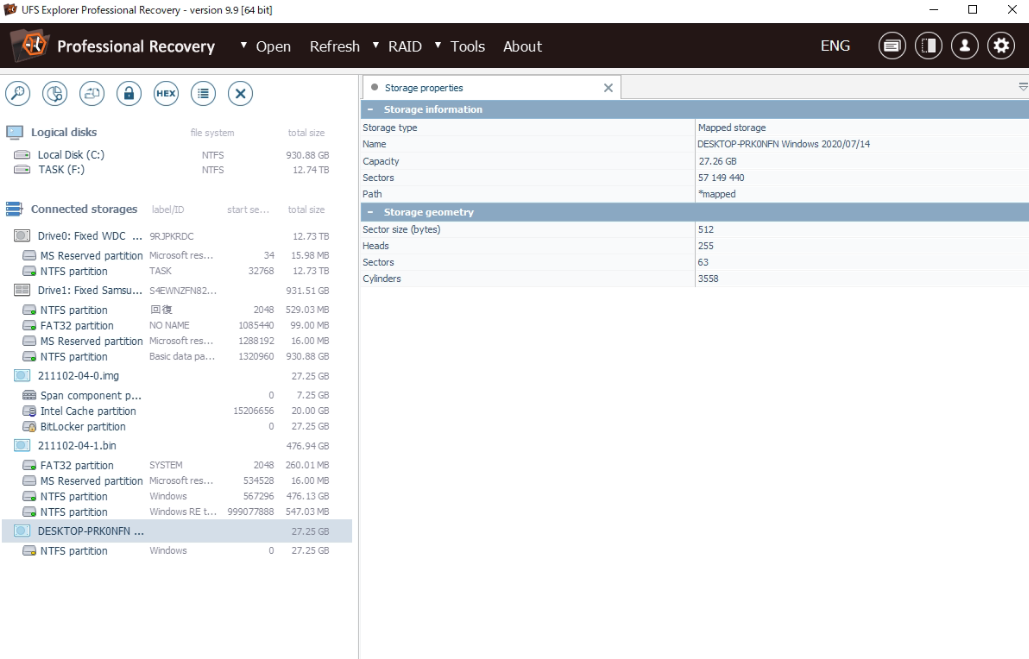Open the dropdown arrow beside Tools
The width and height of the screenshot is (1029, 659).
point(438,45)
